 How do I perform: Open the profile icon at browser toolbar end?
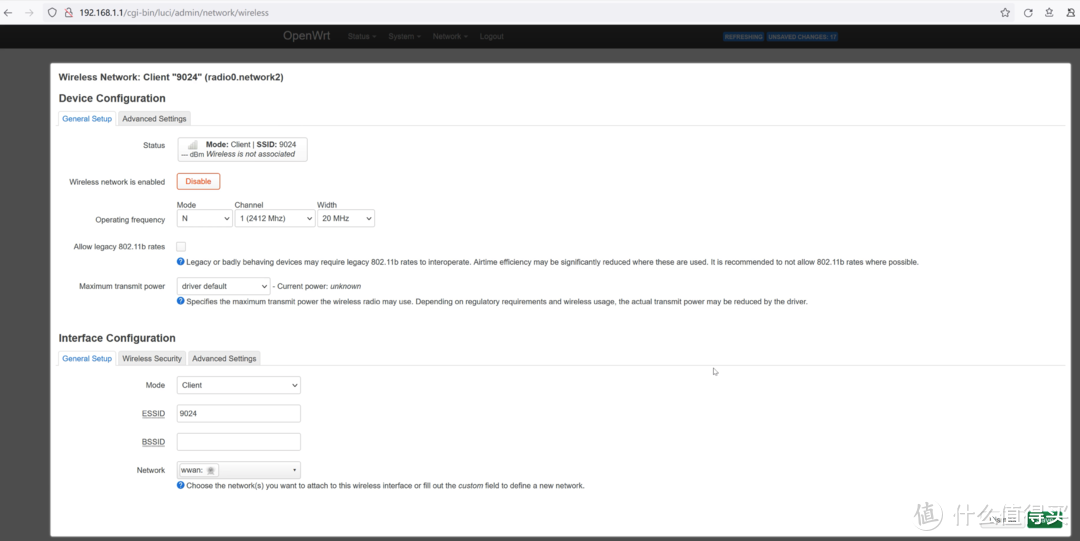pos(1072,12)
